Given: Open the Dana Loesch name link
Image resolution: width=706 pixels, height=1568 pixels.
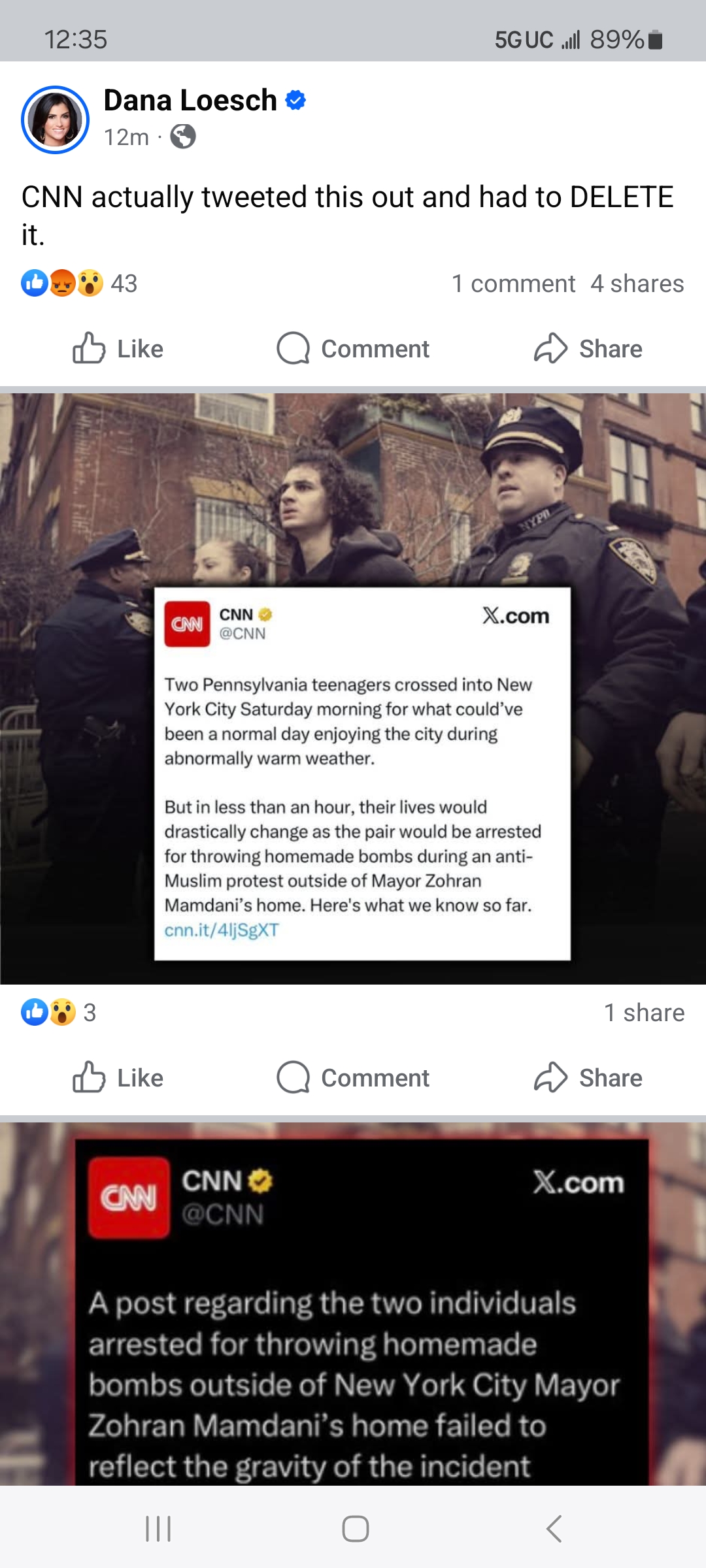Looking at the screenshot, I should click(190, 100).
